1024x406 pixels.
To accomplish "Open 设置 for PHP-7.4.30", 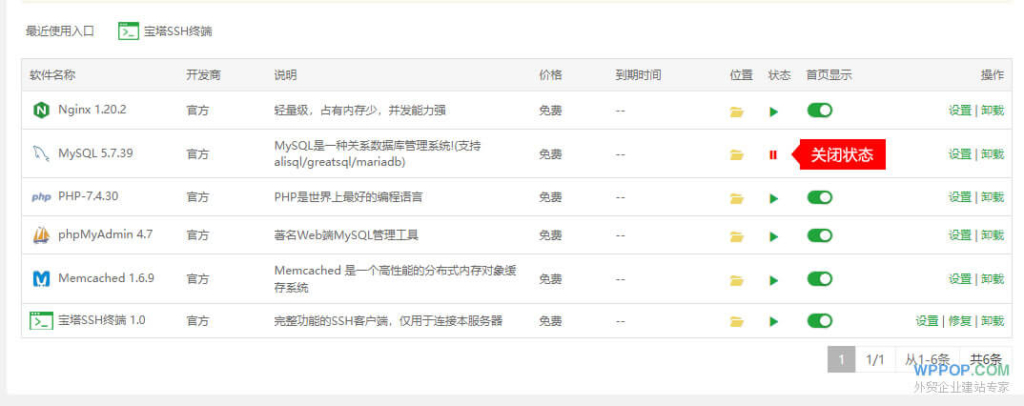I will (960, 197).
